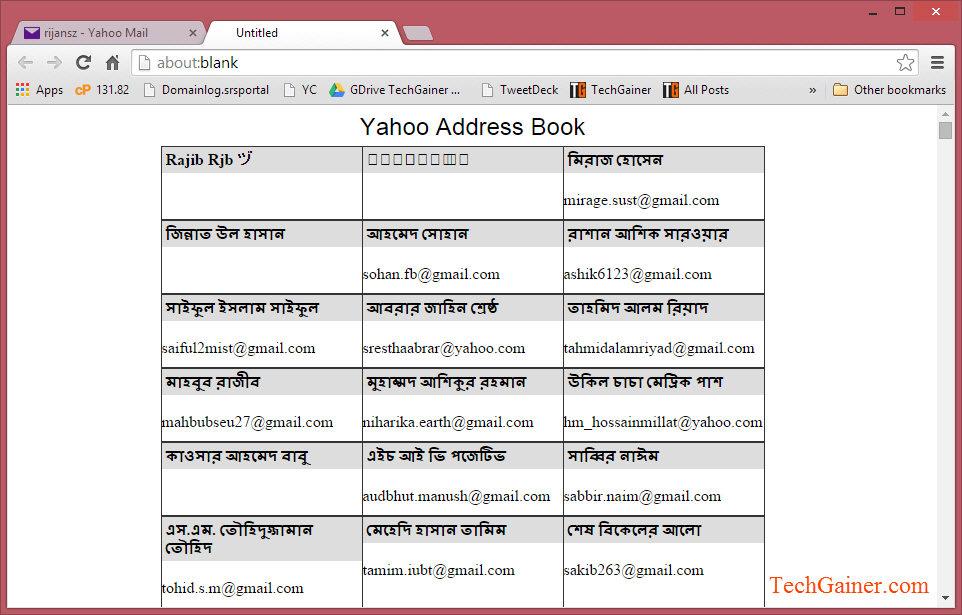The image size is (962, 615).
Task: Visit the TechGainer.com watermark link
Action: [x=849, y=585]
